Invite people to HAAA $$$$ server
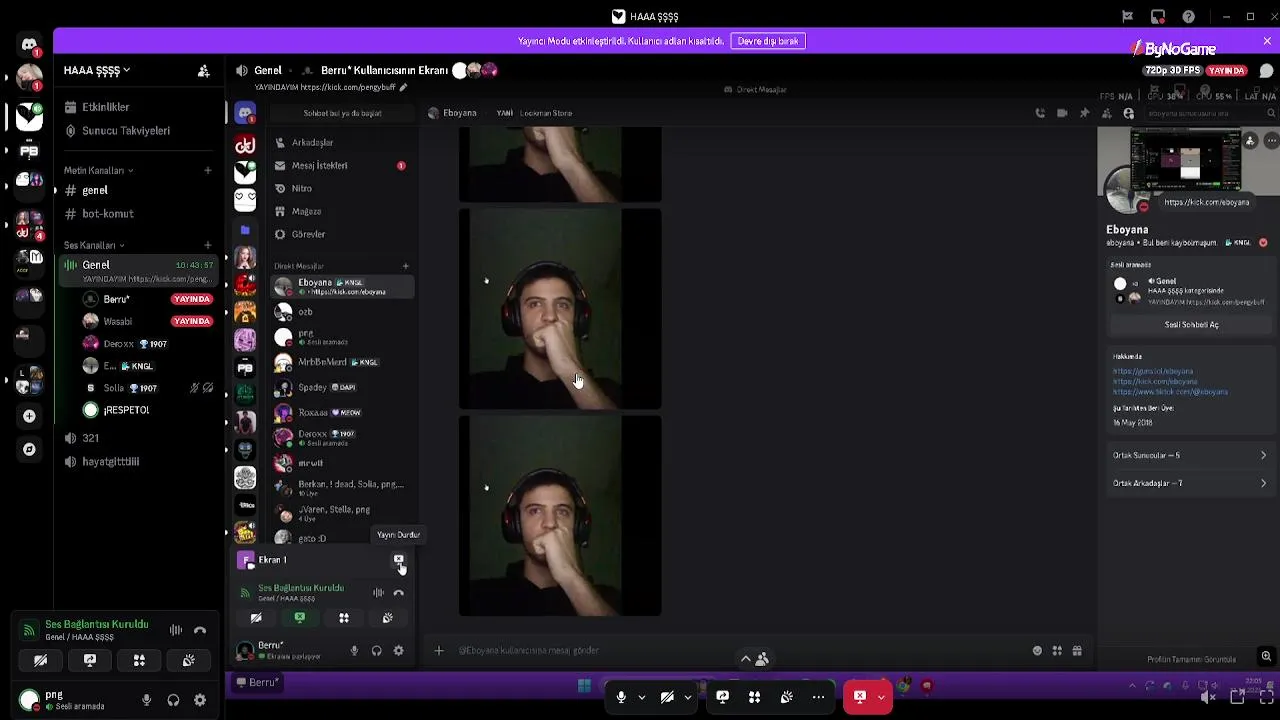The height and width of the screenshot is (720, 1280). [203, 71]
